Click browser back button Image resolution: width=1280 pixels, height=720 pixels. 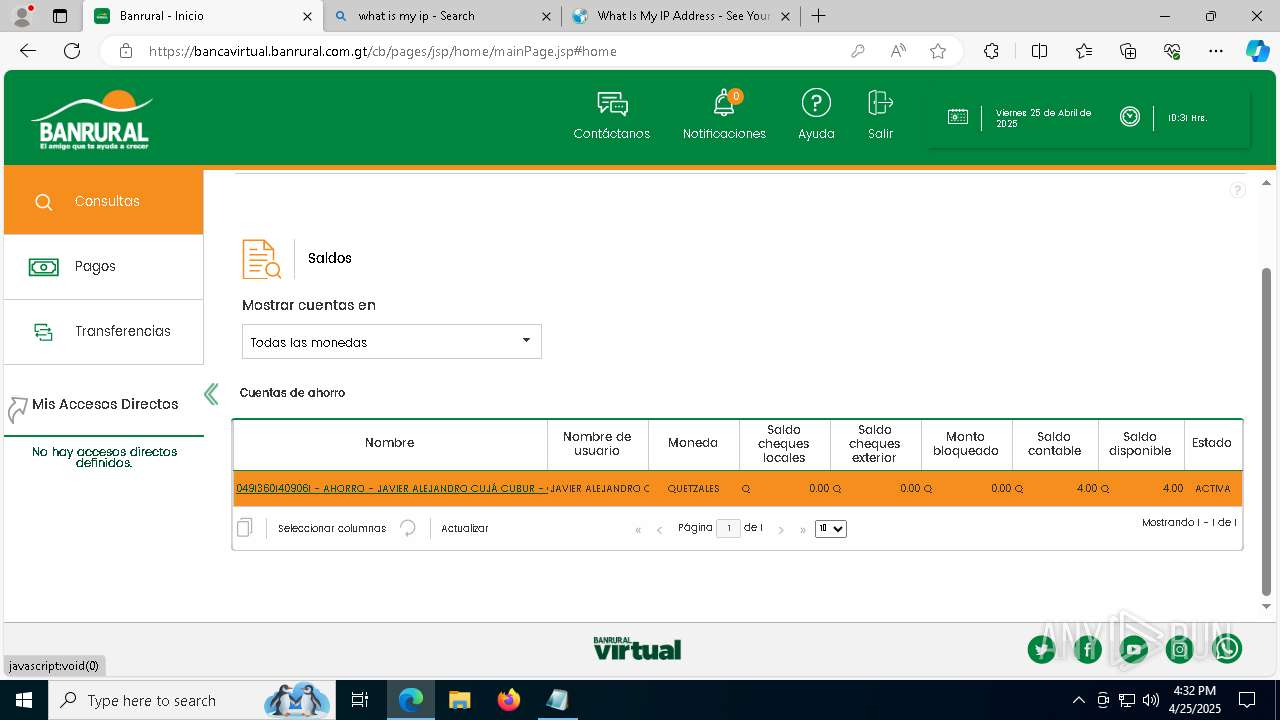pos(28,51)
